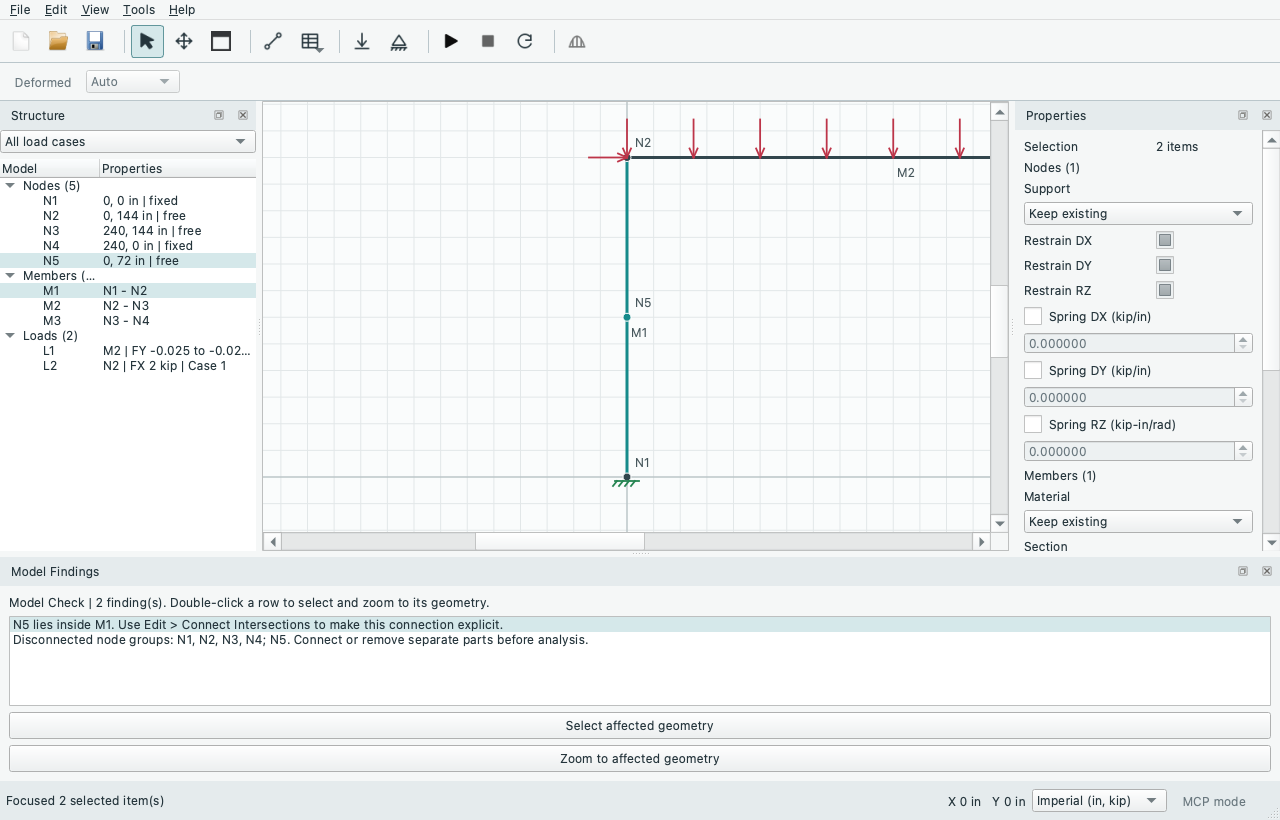Collapse the Nodes (5) tree group
The image size is (1280, 820).
click(x=10, y=186)
